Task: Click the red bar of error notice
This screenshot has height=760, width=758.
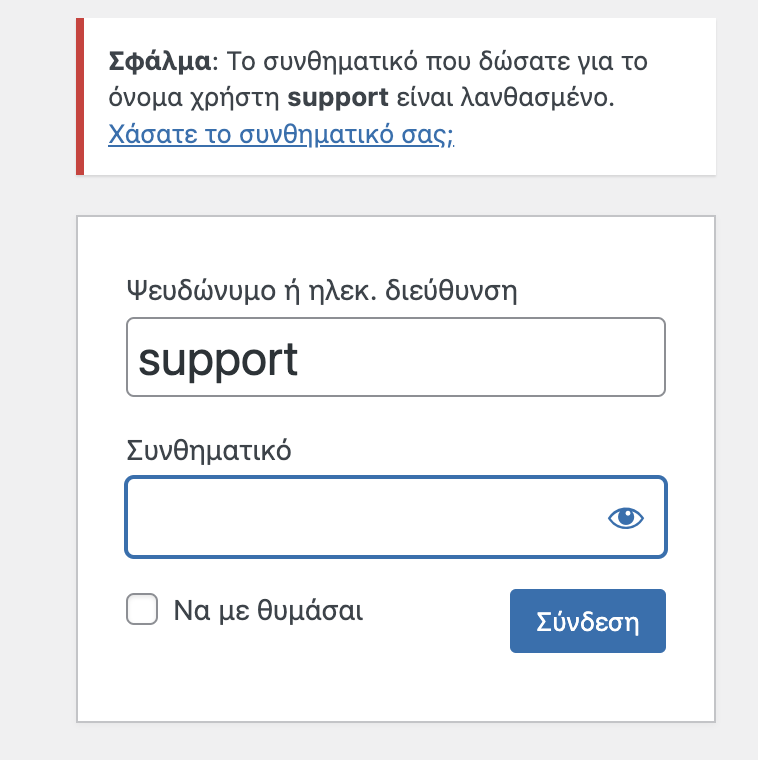Action: tap(80, 96)
